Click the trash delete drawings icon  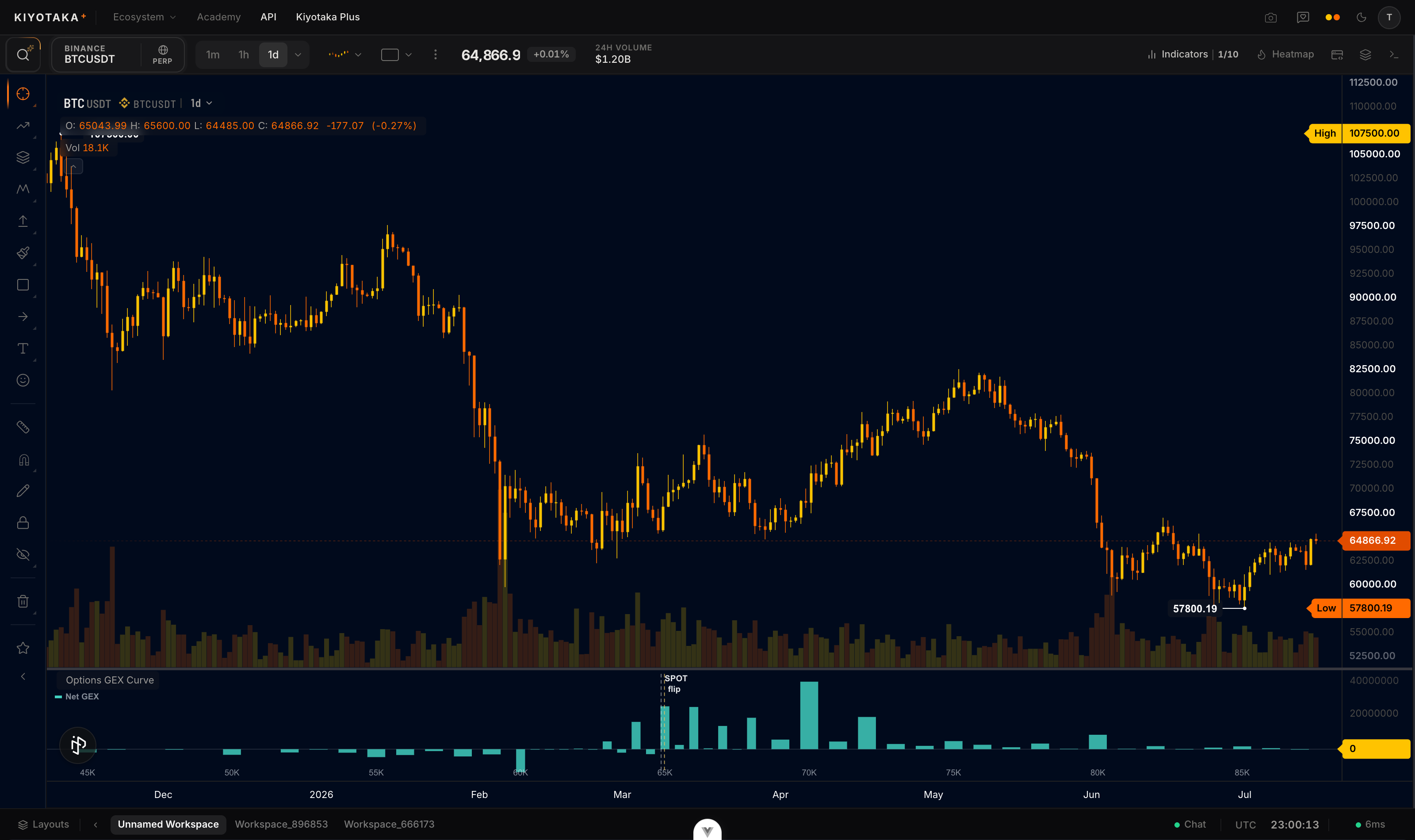point(23,601)
